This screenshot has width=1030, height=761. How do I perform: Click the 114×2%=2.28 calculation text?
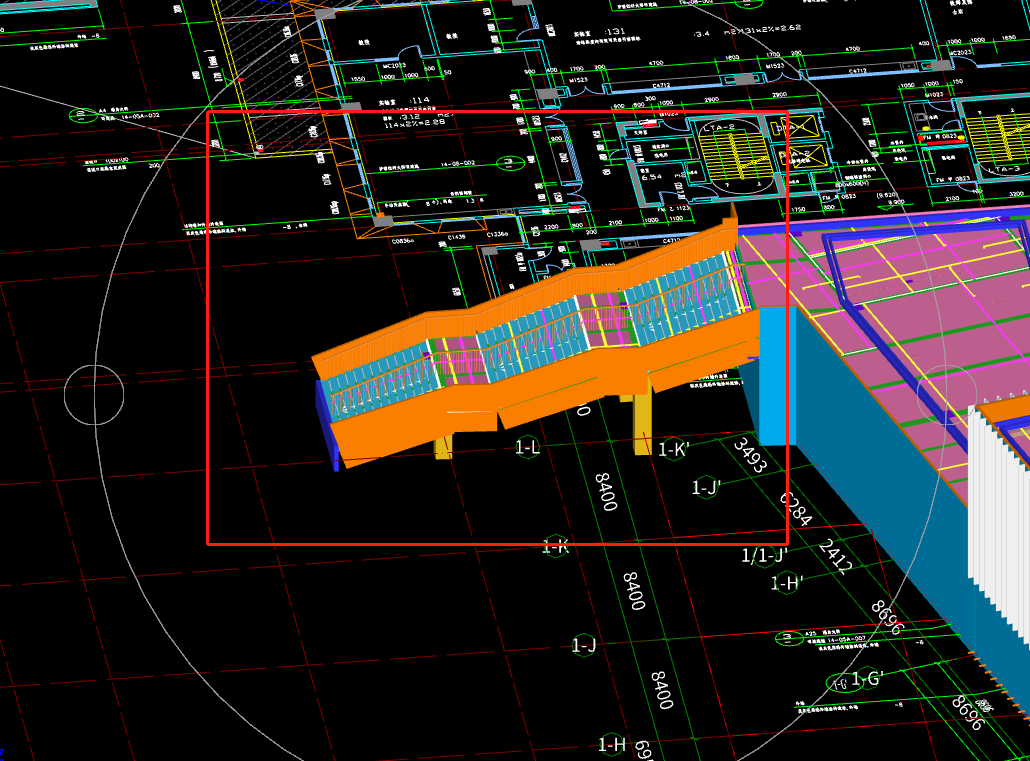pos(414,123)
